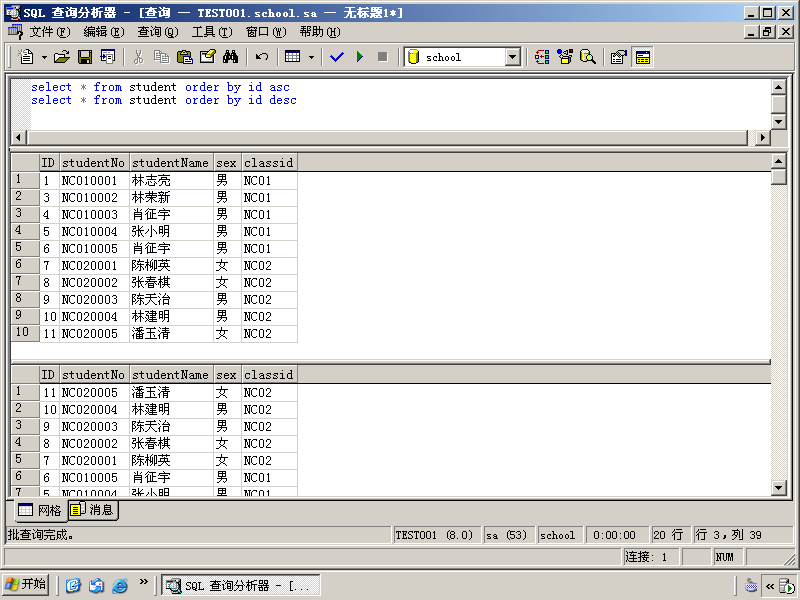Click the Windows 开始 Start button

point(26,585)
